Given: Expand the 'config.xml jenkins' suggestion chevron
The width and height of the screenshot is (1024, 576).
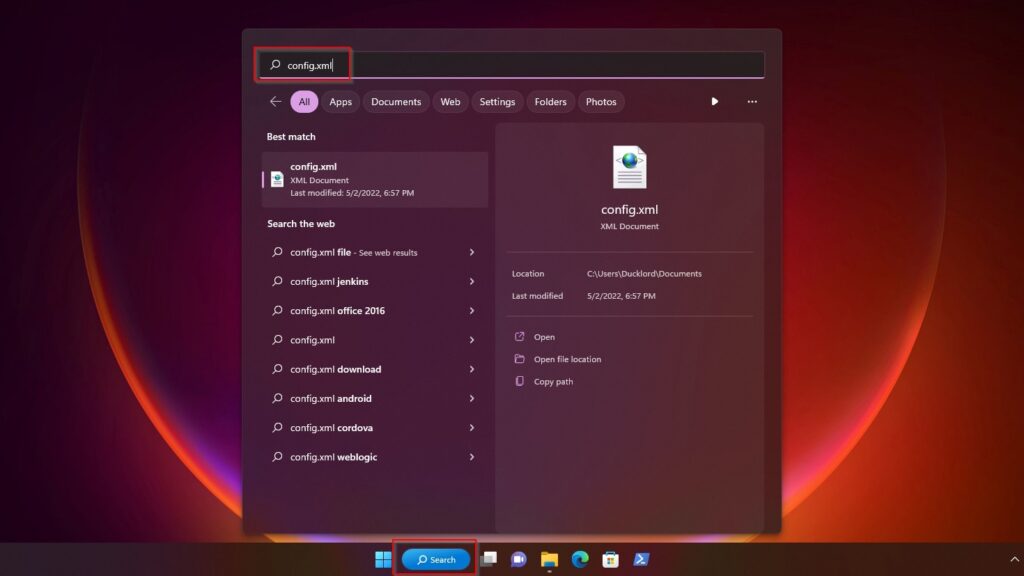Looking at the screenshot, I should [x=472, y=281].
